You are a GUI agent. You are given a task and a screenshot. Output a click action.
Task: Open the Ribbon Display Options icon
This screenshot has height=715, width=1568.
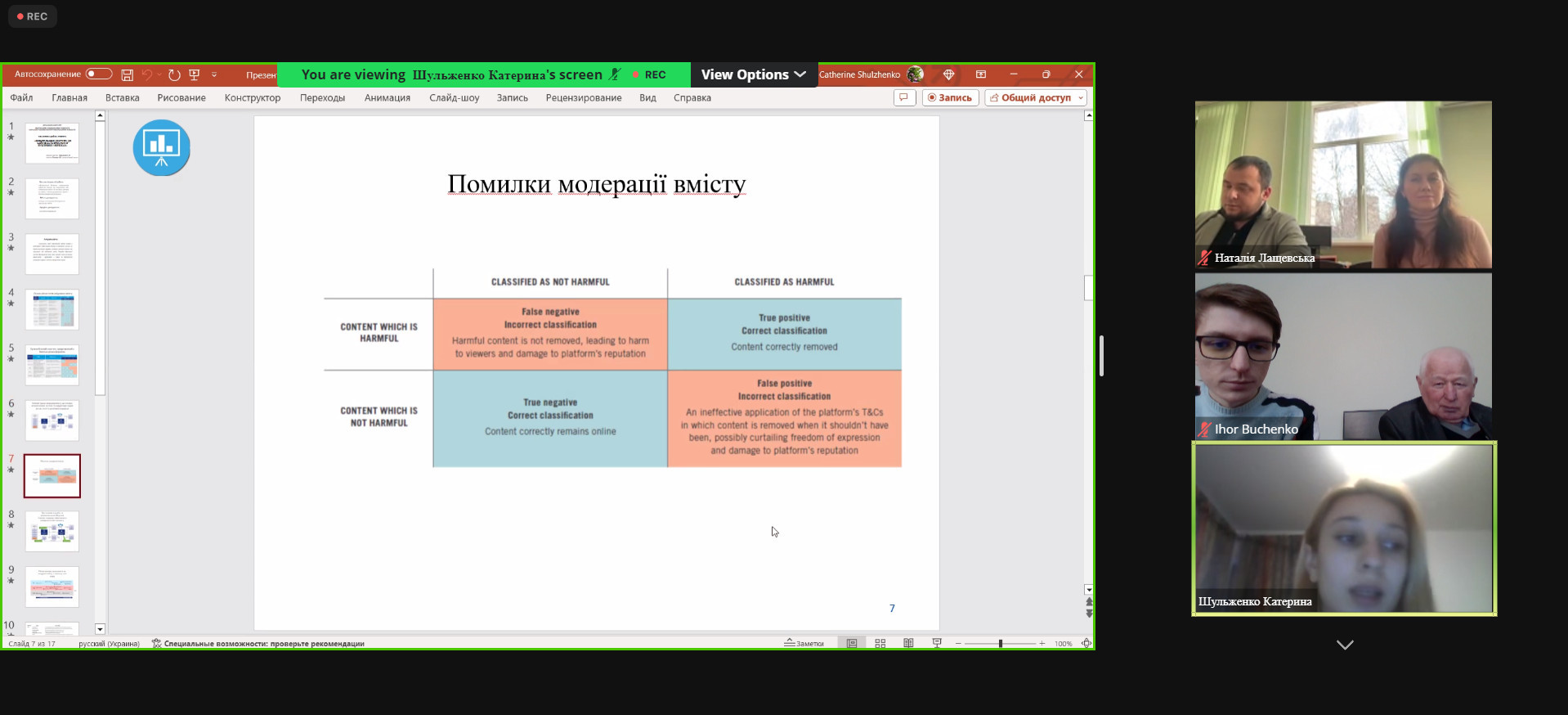tap(981, 74)
